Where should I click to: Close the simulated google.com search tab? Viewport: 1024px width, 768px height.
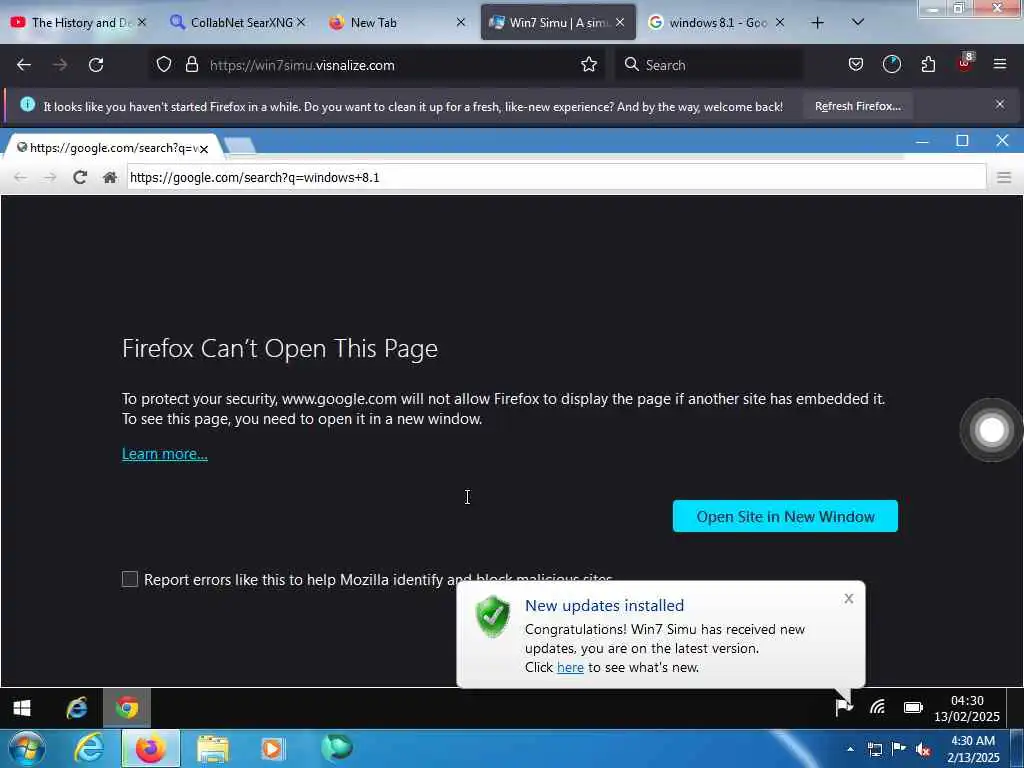pyautogui.click(x=204, y=150)
